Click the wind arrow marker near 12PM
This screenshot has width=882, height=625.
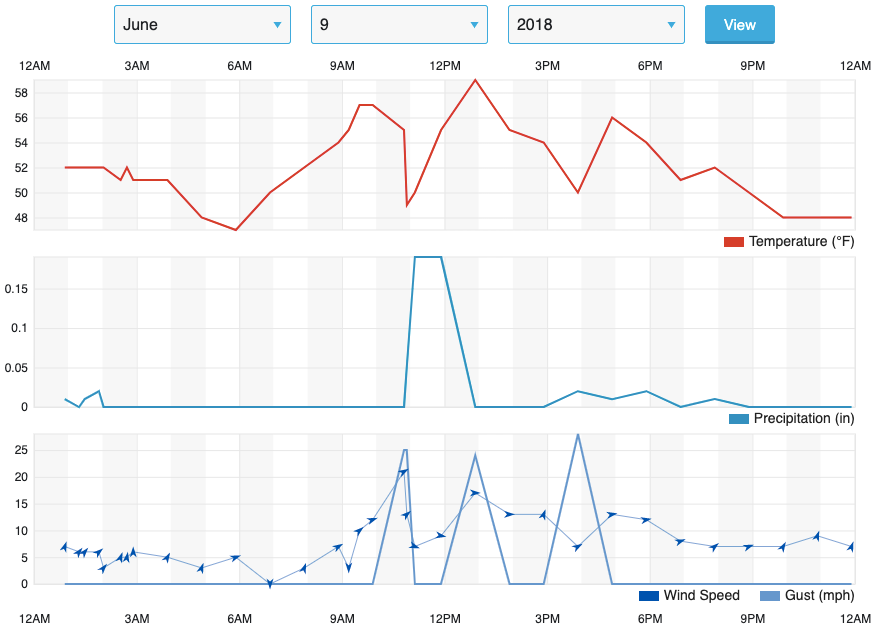(x=441, y=535)
